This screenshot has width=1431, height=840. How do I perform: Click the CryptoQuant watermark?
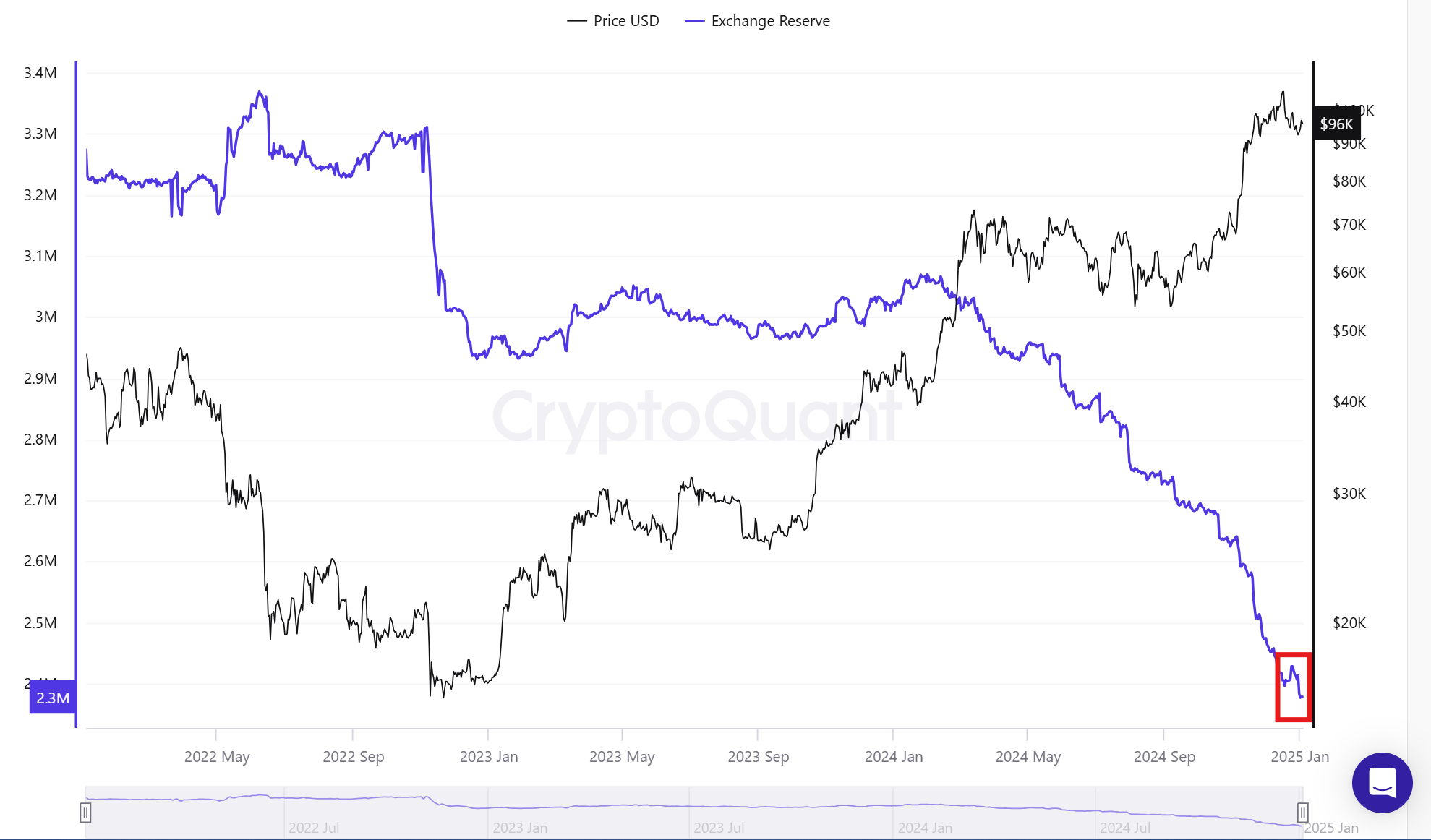[x=696, y=417]
